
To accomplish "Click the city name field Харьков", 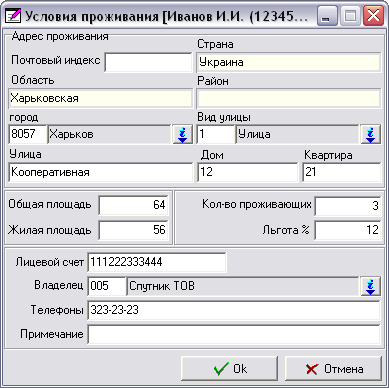I will (110, 134).
